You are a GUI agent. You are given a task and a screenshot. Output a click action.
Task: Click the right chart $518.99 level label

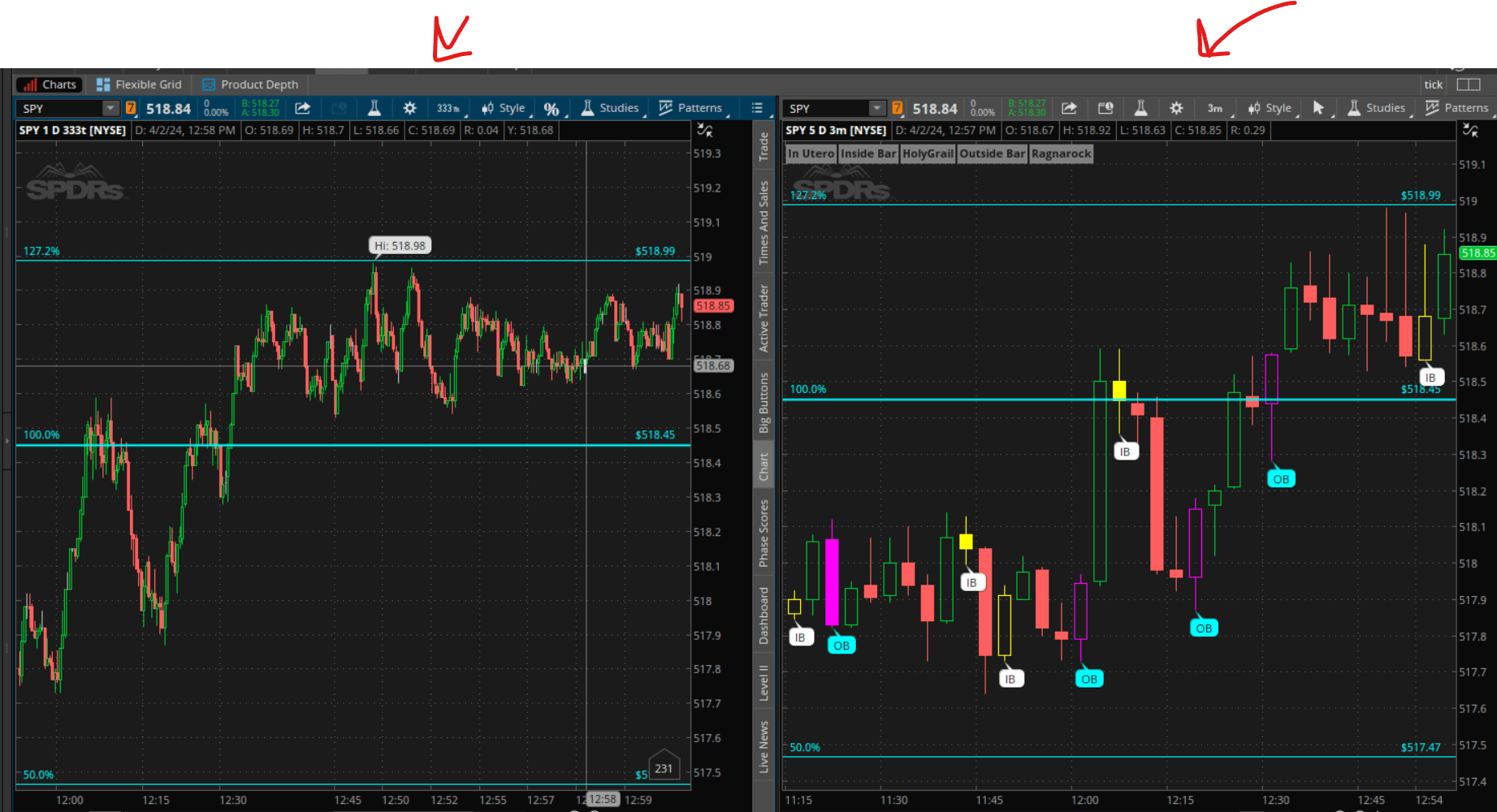click(1421, 195)
